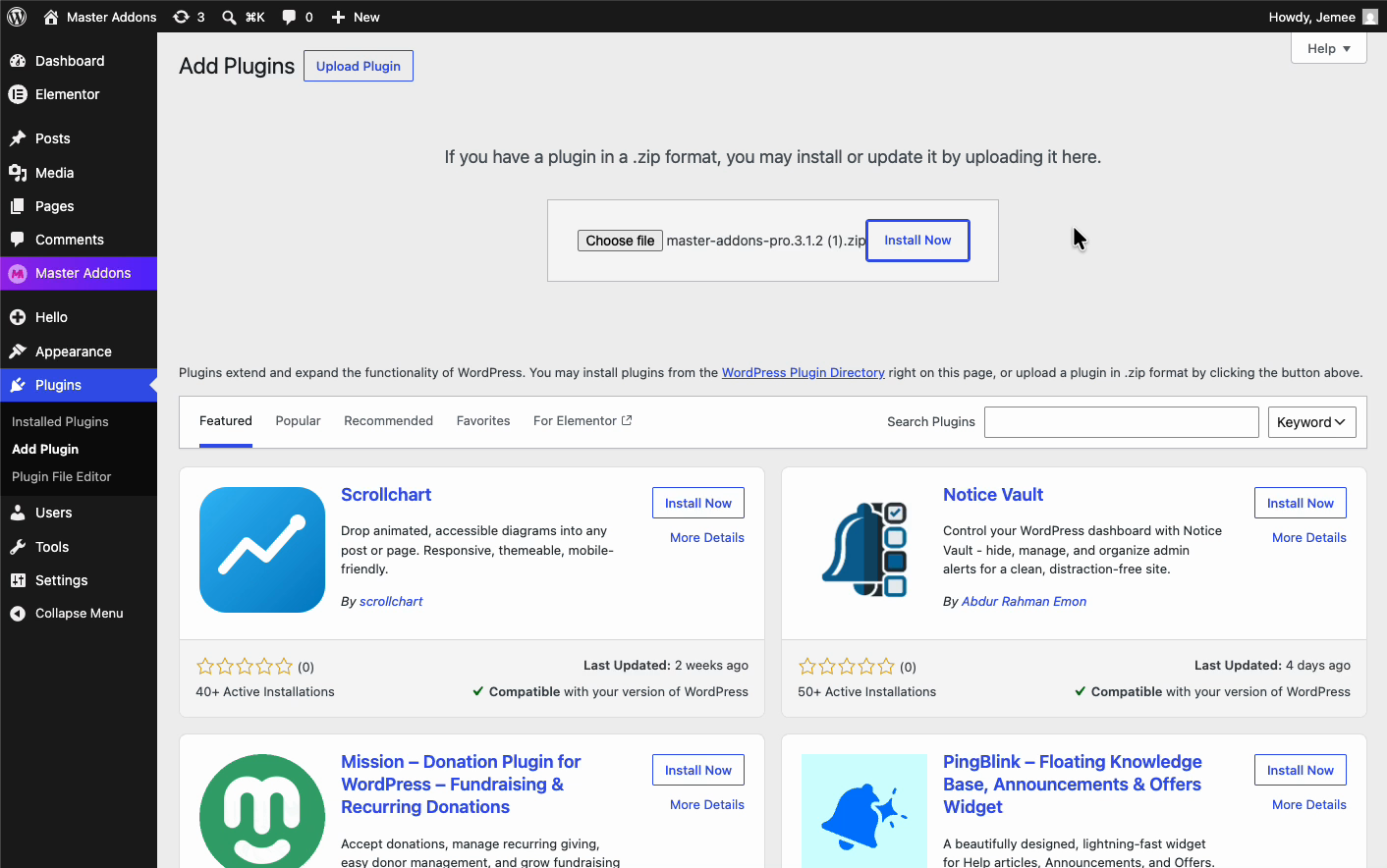Click the Plugins plug icon in the sidebar
Viewport: 1387px width, 868px height.
(18, 385)
